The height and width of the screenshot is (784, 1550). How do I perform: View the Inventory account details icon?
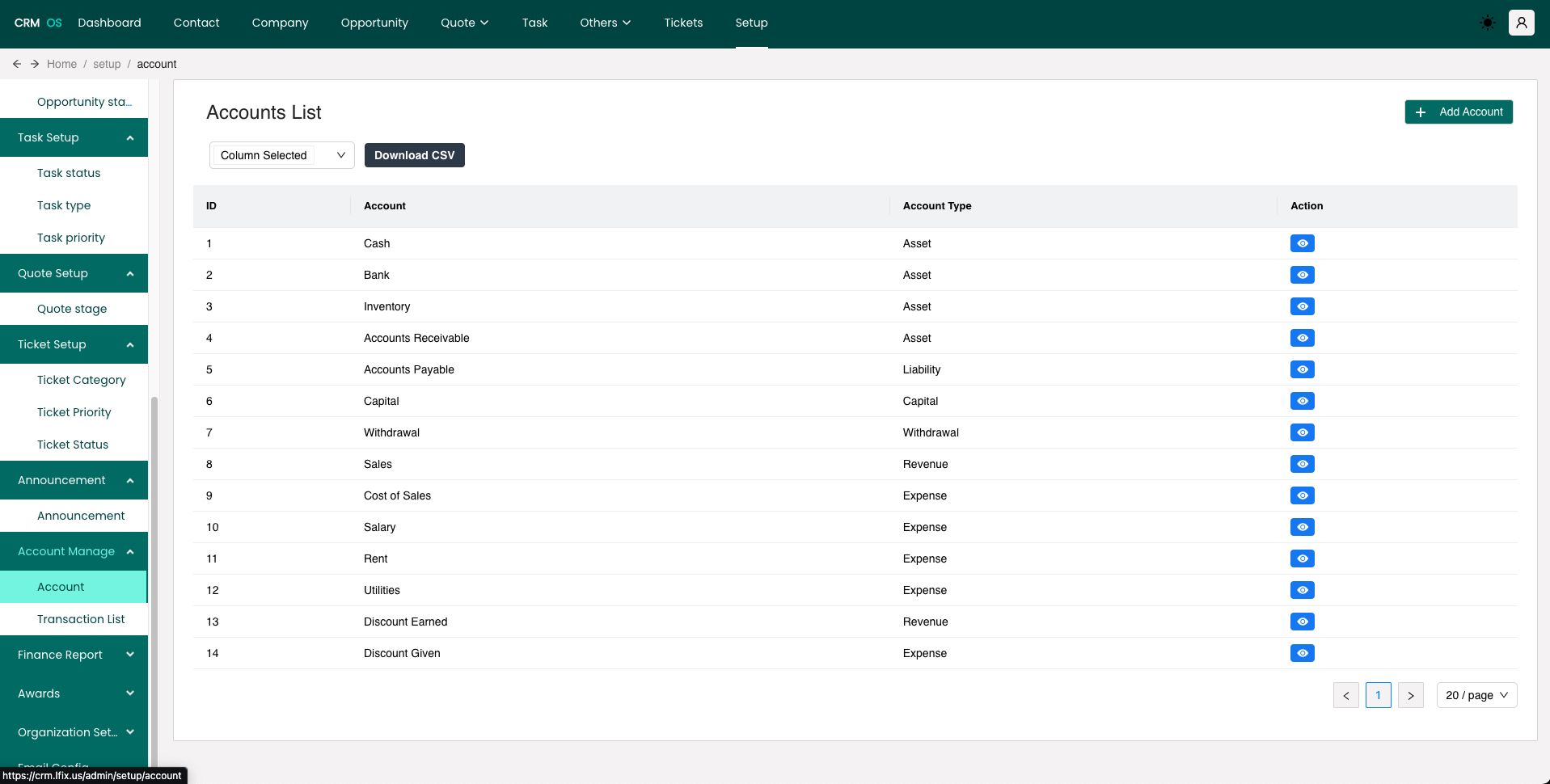[1302, 306]
